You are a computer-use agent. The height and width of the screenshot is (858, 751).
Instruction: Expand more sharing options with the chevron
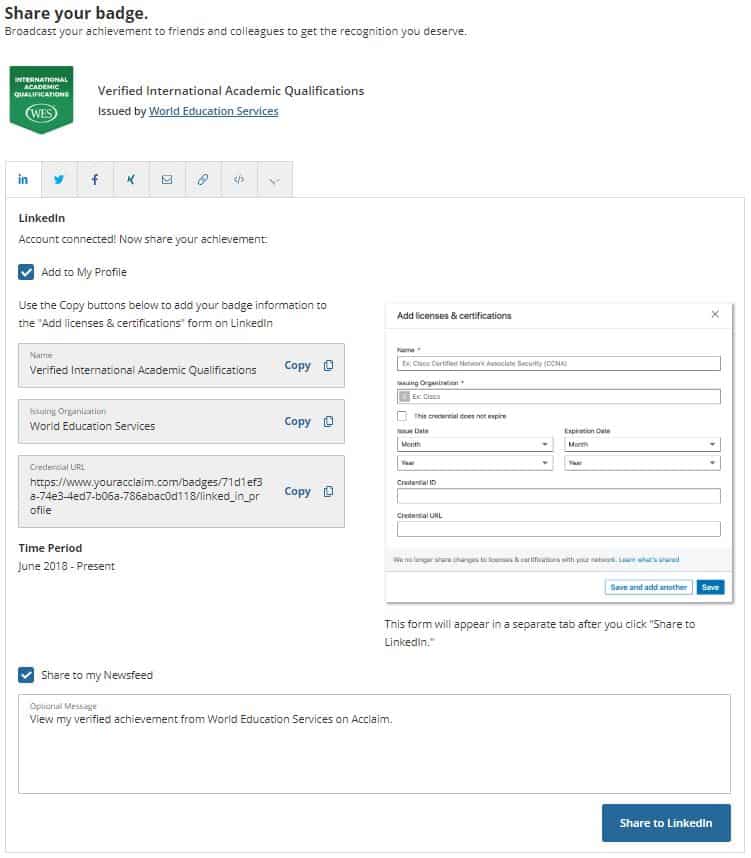click(275, 179)
